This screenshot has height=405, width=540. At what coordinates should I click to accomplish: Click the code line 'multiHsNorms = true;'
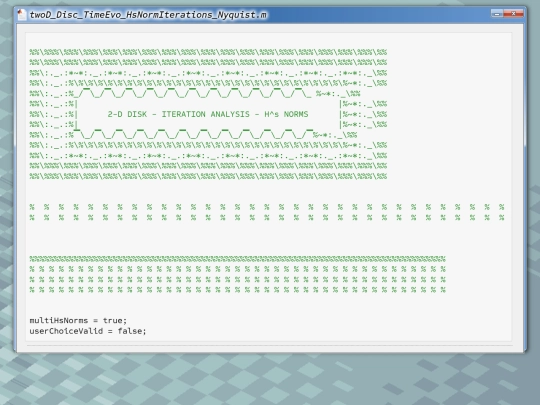click(x=78, y=320)
